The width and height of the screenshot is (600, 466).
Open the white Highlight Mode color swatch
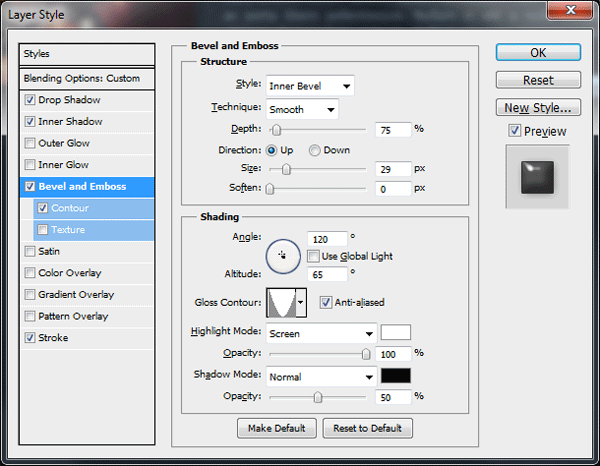pos(396,332)
